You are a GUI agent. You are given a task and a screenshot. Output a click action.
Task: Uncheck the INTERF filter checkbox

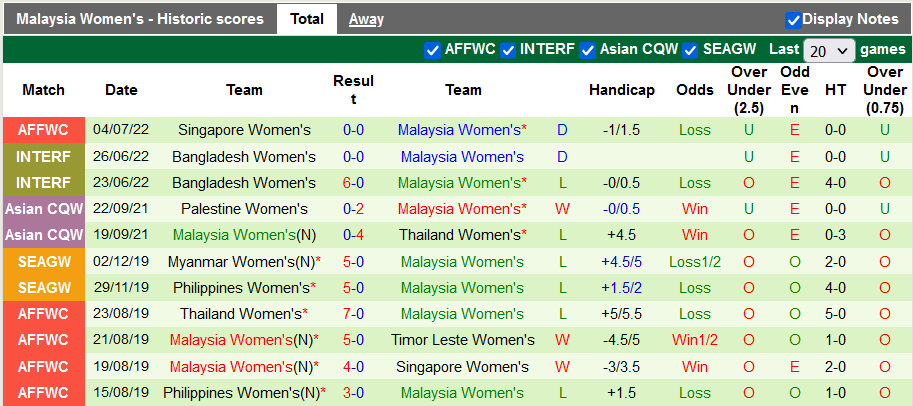click(x=508, y=49)
